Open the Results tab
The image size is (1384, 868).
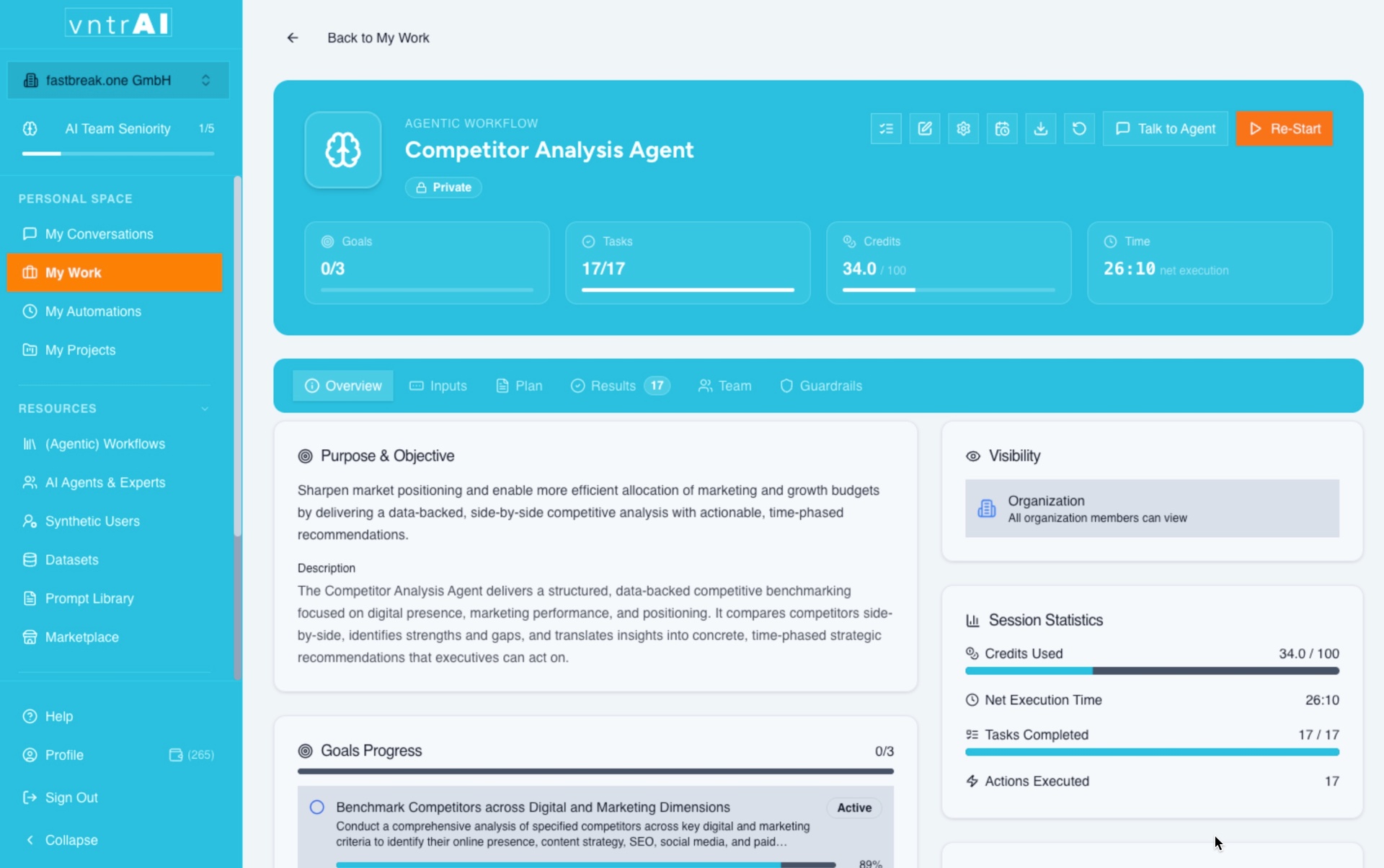click(x=620, y=386)
